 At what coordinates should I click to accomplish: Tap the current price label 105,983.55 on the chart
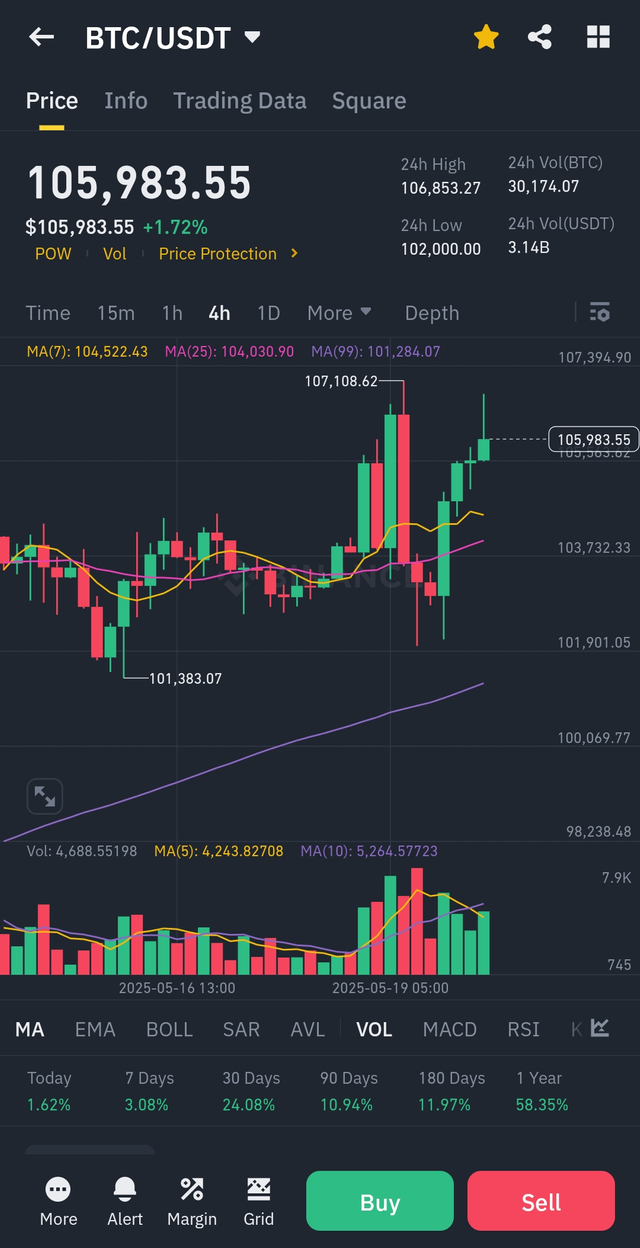[594, 439]
